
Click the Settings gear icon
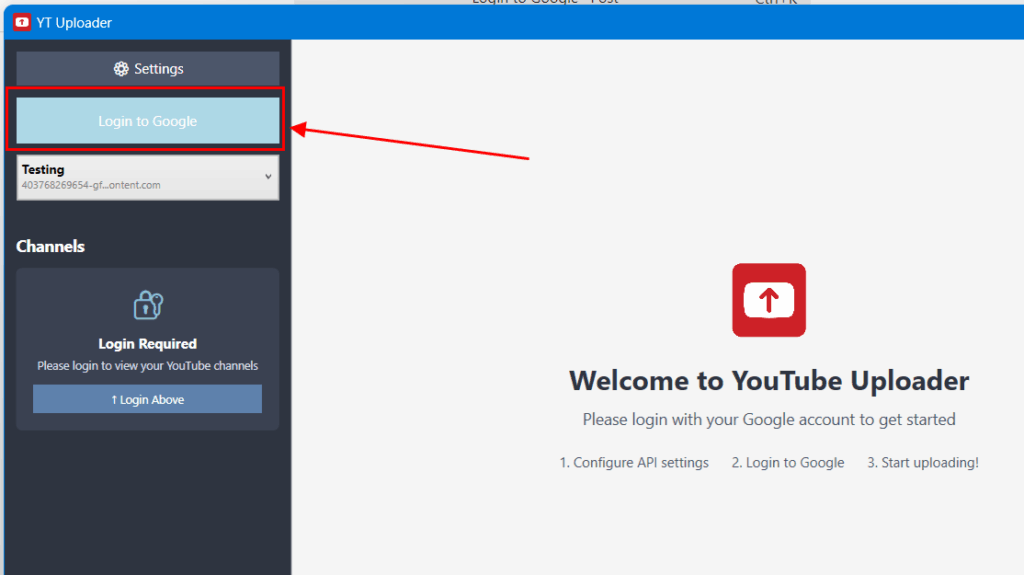point(121,69)
